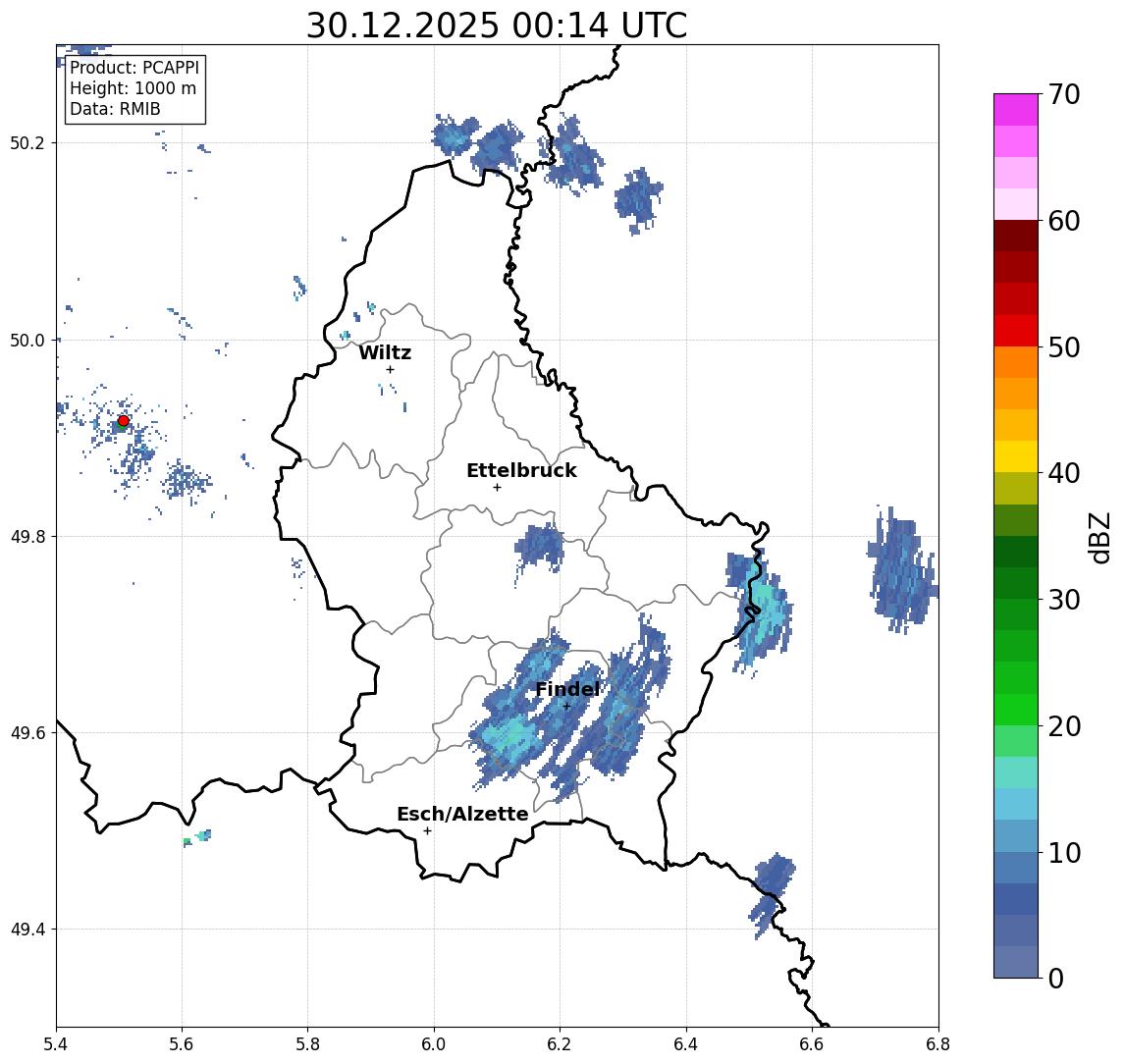The width and height of the screenshot is (1124, 1064).
Task: Pick the olive swatch just below 40
Action: [1016, 488]
